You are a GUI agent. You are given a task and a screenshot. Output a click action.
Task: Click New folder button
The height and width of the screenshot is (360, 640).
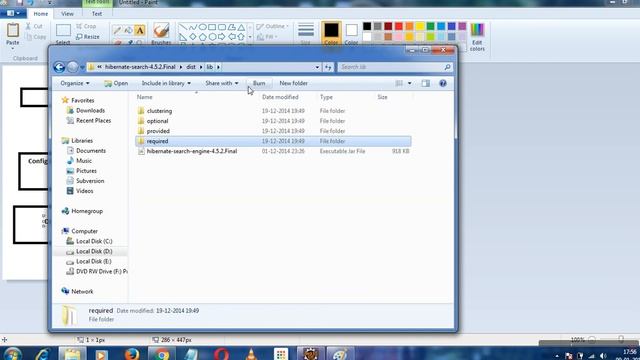(293, 83)
